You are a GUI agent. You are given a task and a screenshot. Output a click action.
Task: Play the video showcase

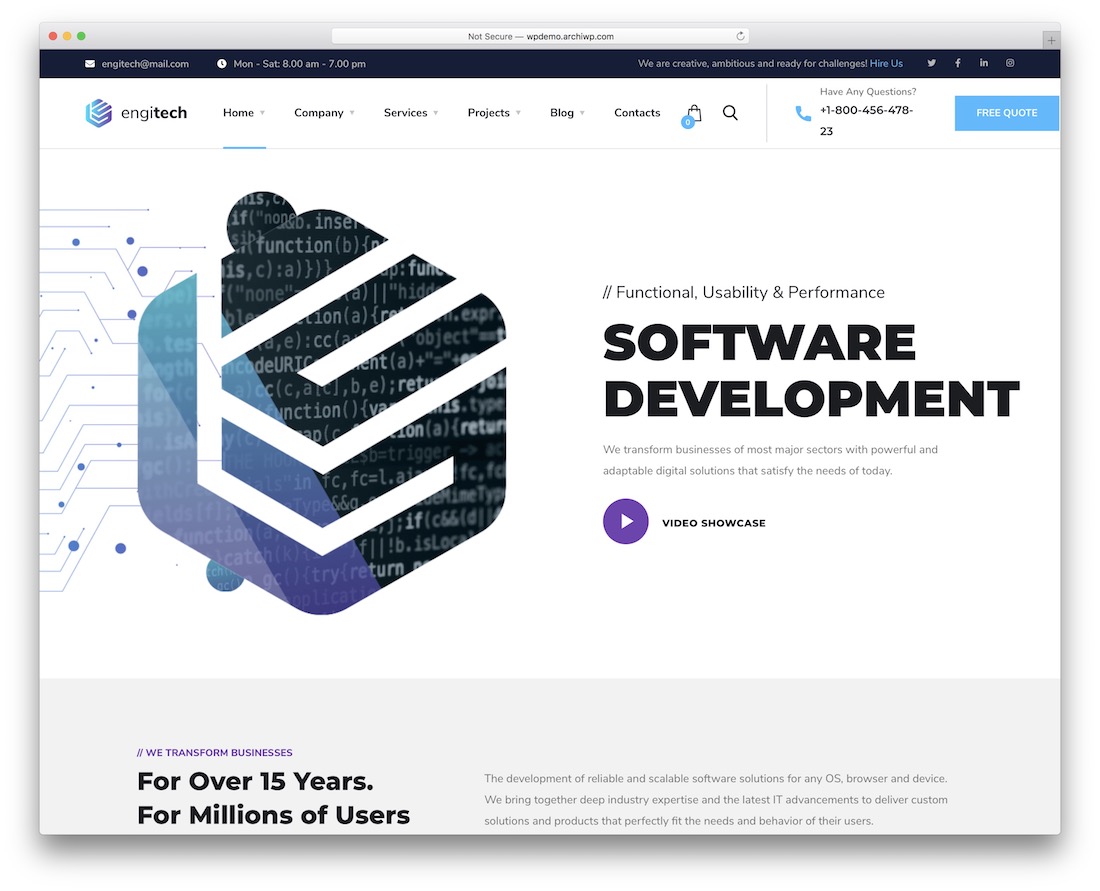tap(626, 522)
